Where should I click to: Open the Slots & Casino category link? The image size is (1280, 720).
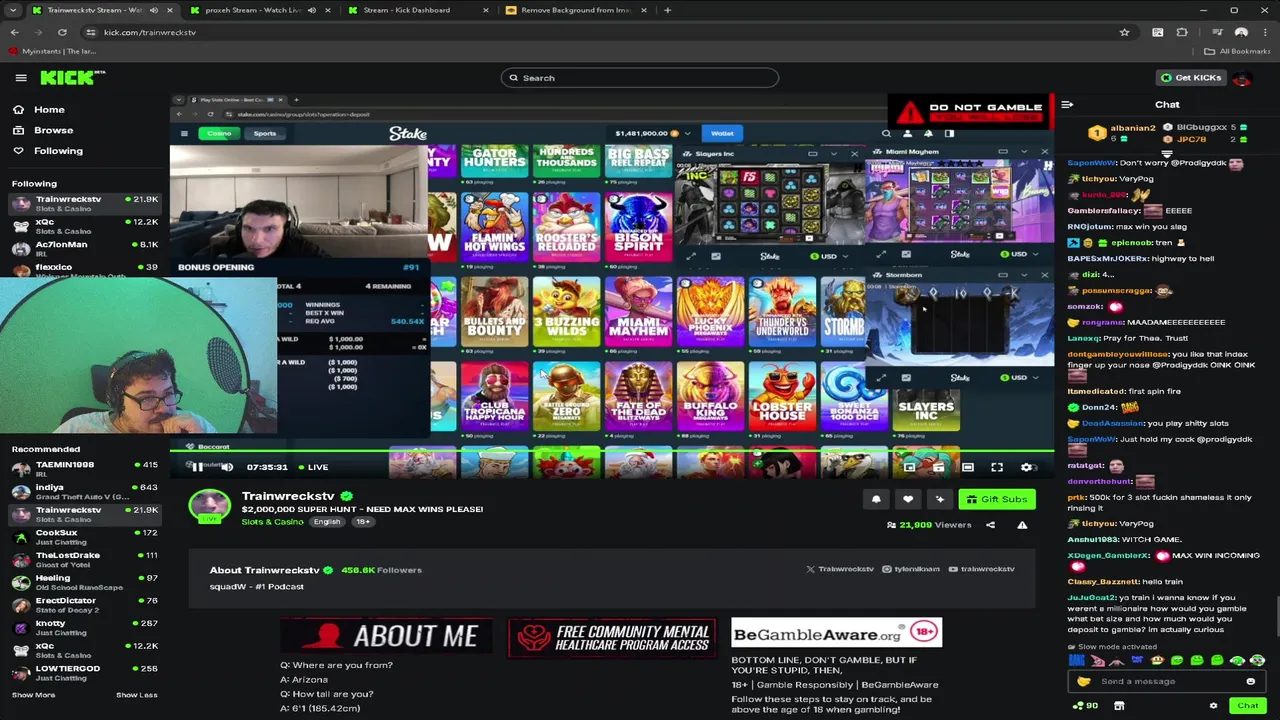[272, 522]
